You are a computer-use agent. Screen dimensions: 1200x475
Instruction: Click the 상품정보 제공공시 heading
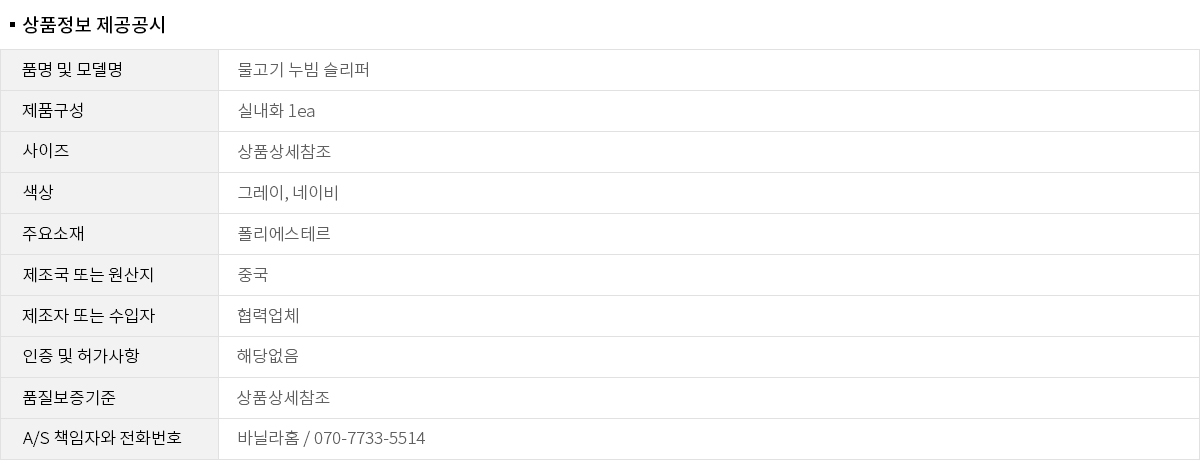[93, 25]
